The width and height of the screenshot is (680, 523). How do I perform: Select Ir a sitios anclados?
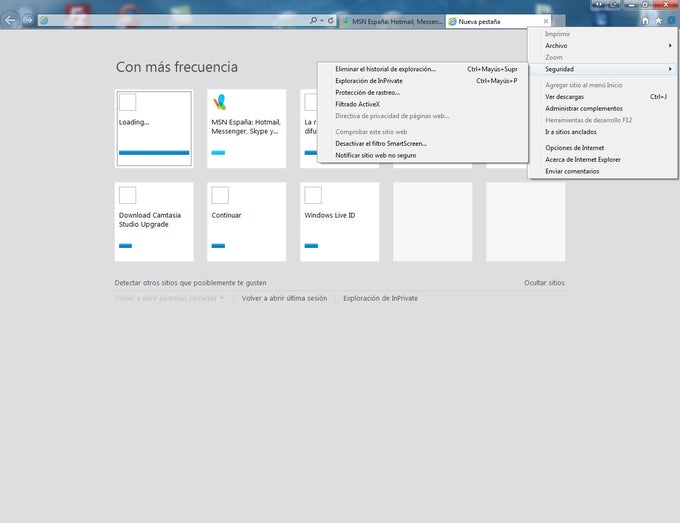tap(603, 132)
